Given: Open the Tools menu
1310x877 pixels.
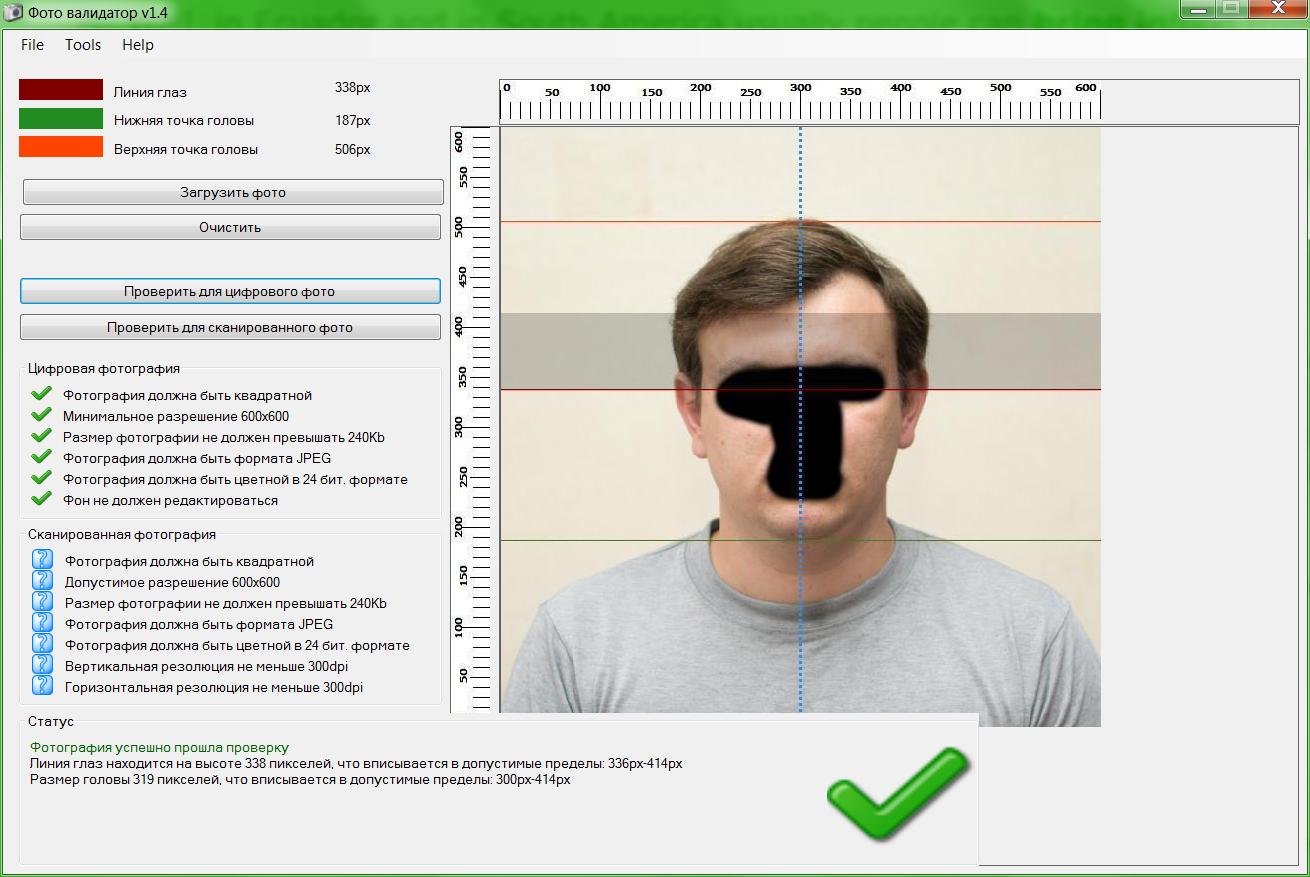Looking at the screenshot, I should [x=83, y=45].
